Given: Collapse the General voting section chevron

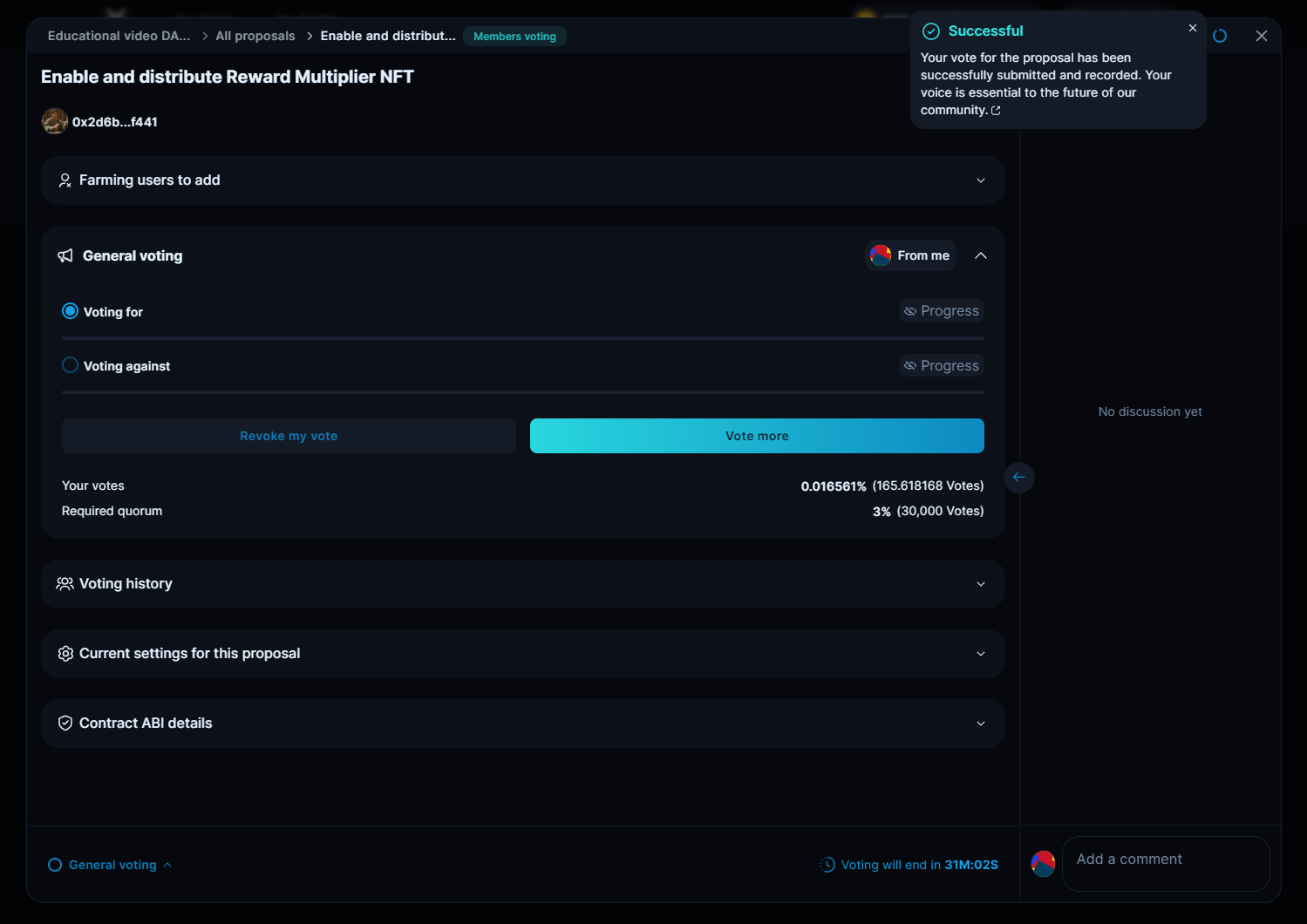Looking at the screenshot, I should [x=981, y=255].
